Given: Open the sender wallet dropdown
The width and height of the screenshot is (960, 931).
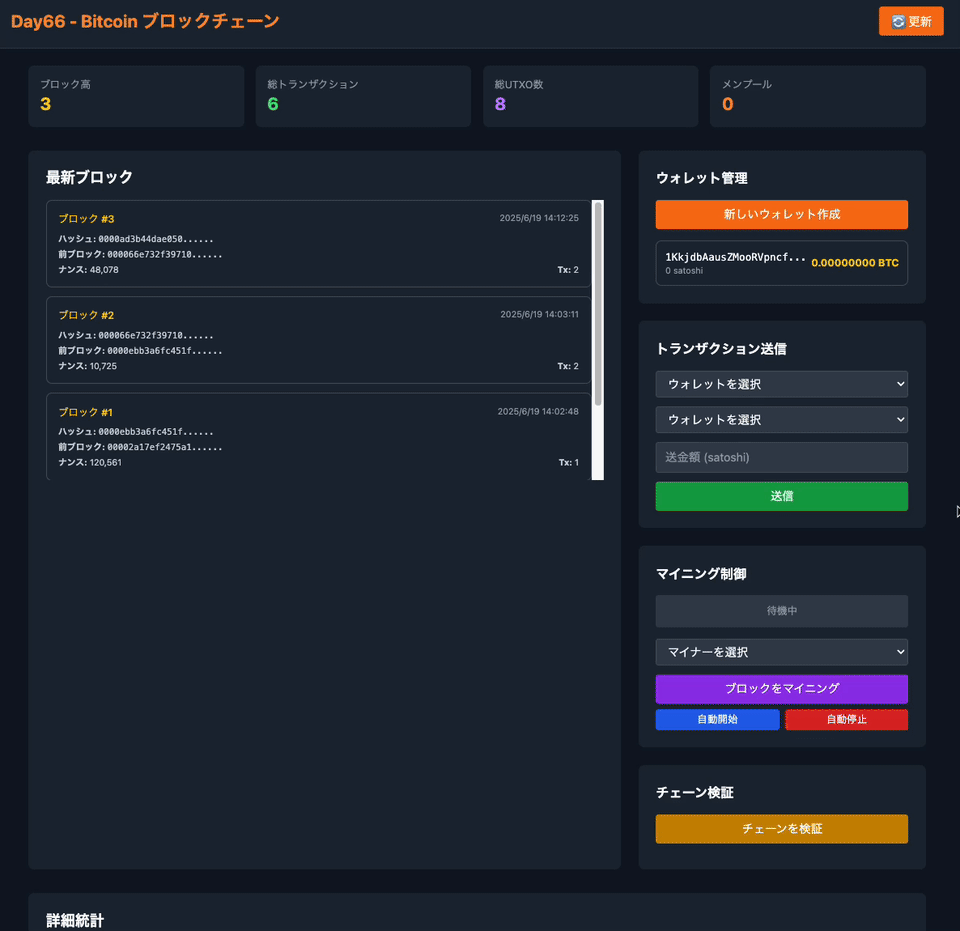Looking at the screenshot, I should pos(781,384).
